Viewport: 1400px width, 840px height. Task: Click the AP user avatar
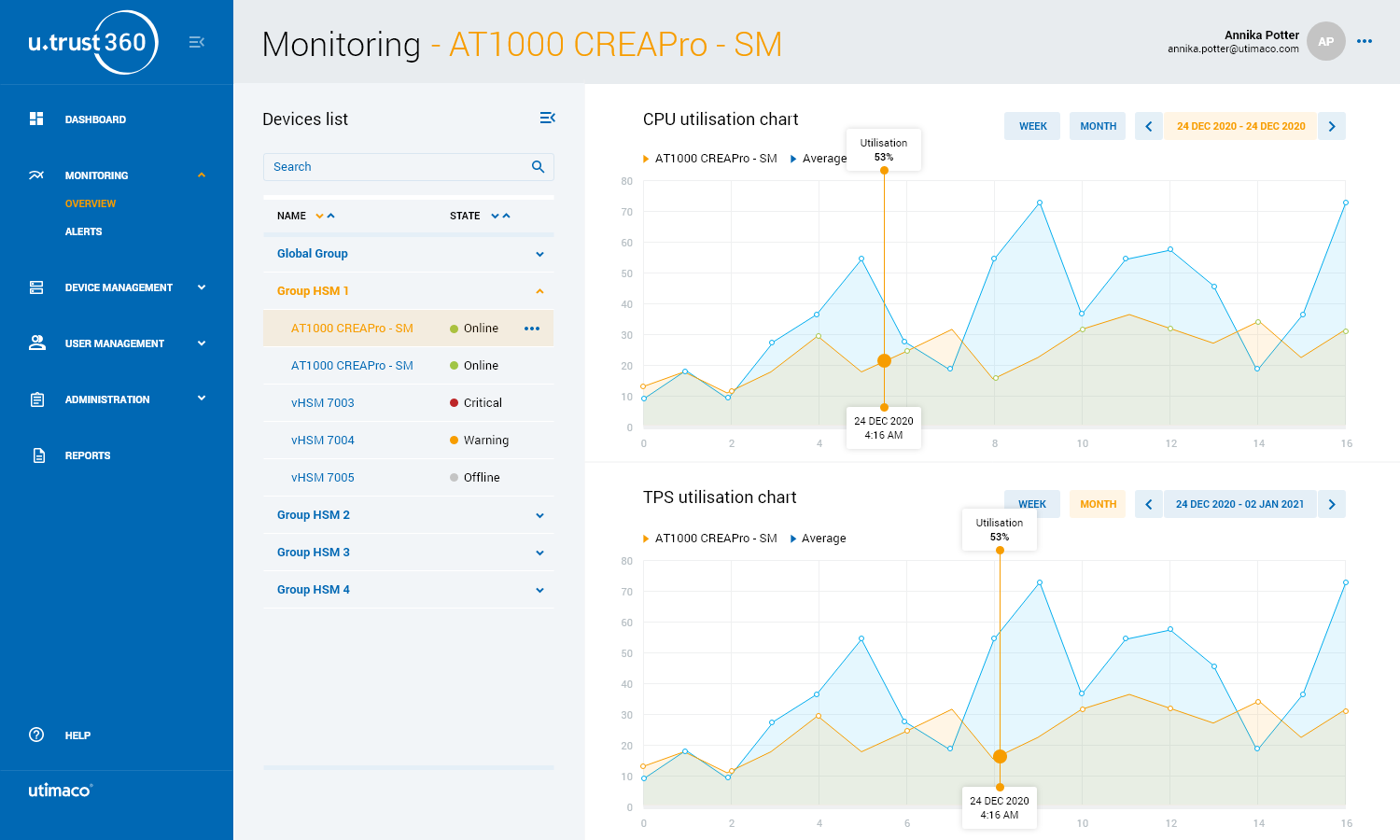tap(1325, 41)
